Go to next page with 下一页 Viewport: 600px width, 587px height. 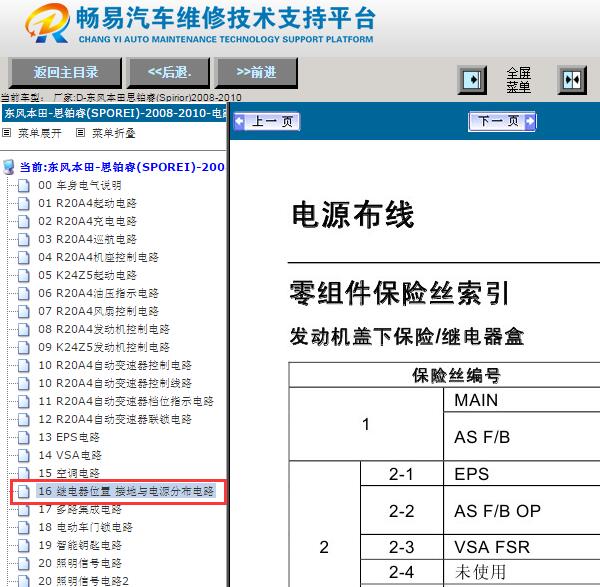click(x=502, y=122)
